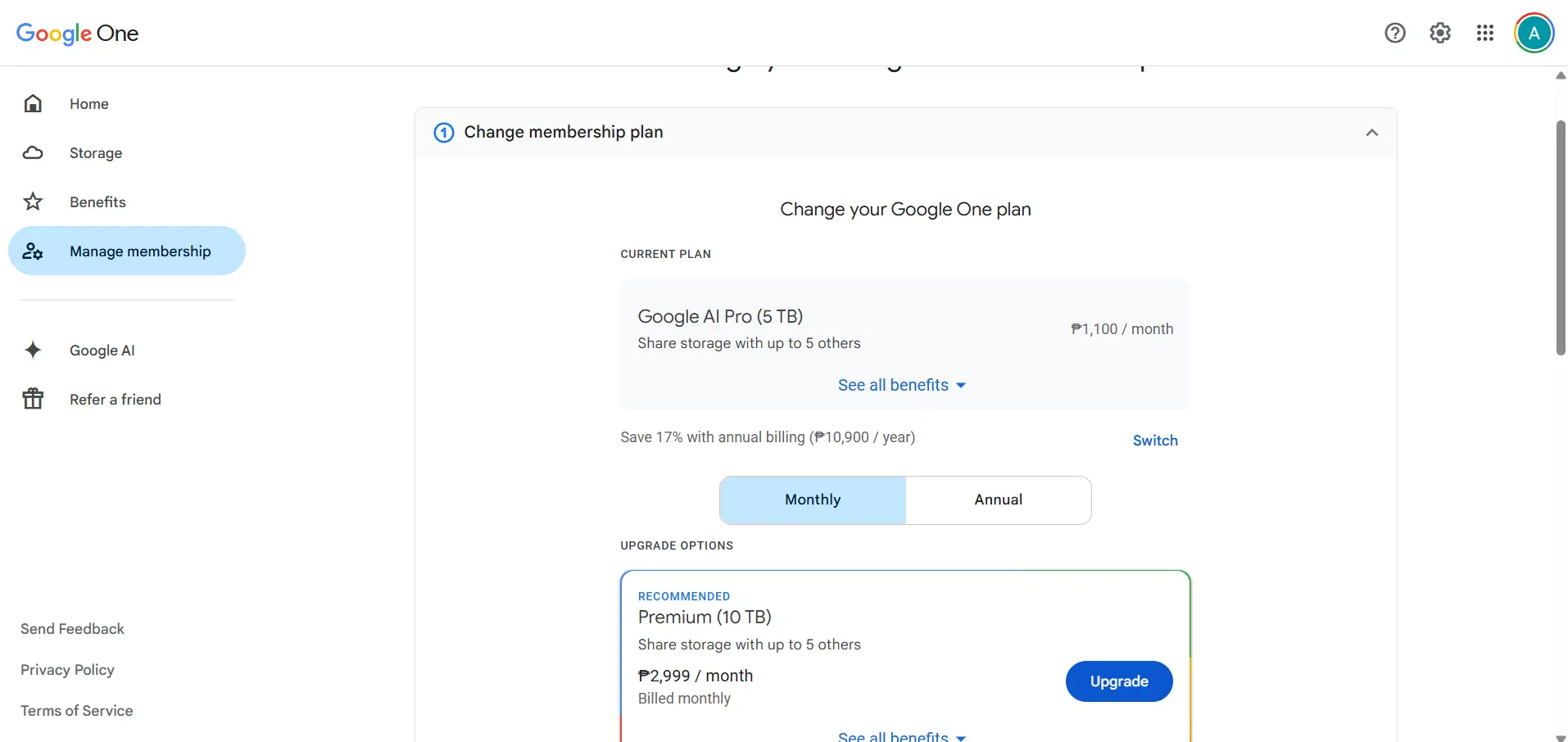This screenshot has width=1568, height=742.
Task: Expand See all benefits for current plan
Action: (902, 385)
